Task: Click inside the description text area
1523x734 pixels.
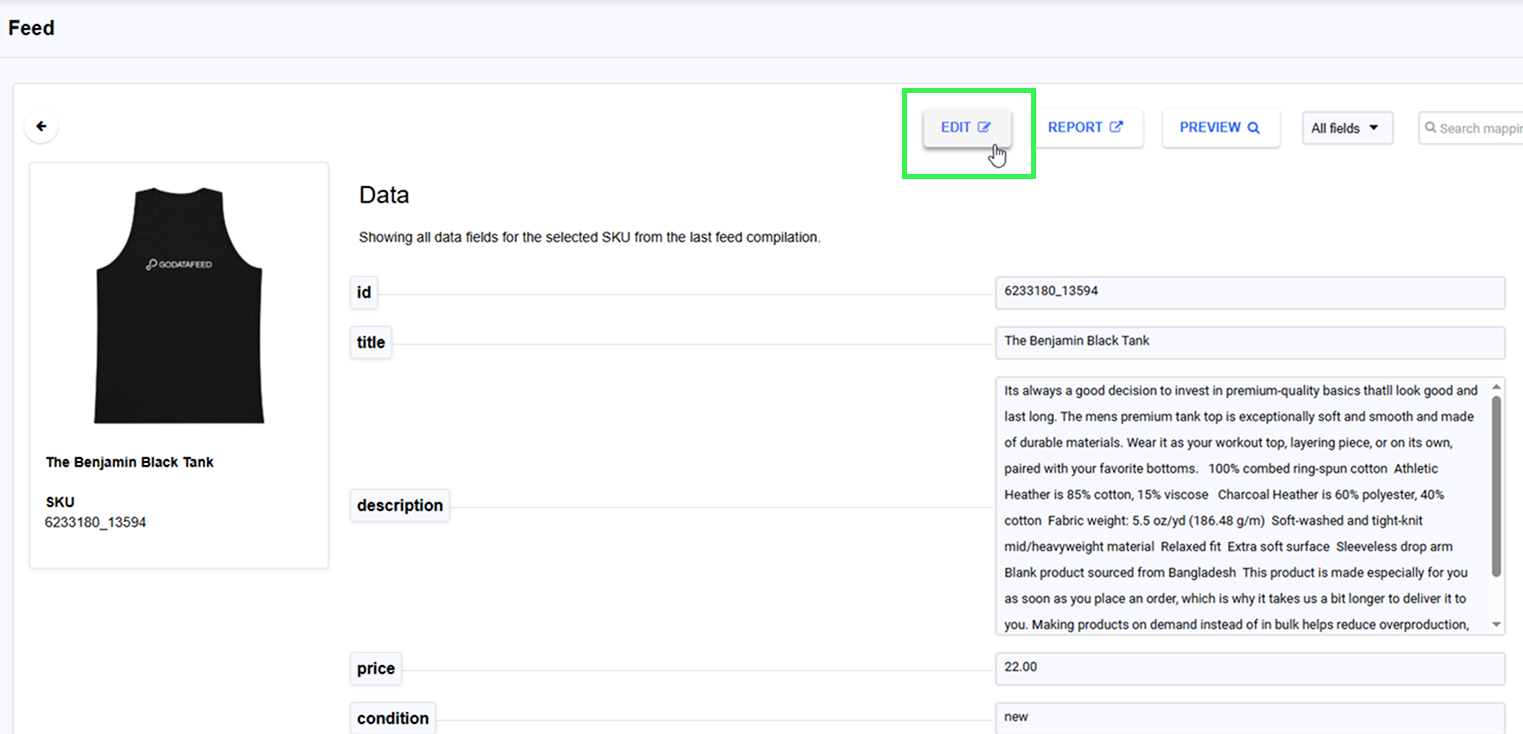Action: pos(1240,506)
